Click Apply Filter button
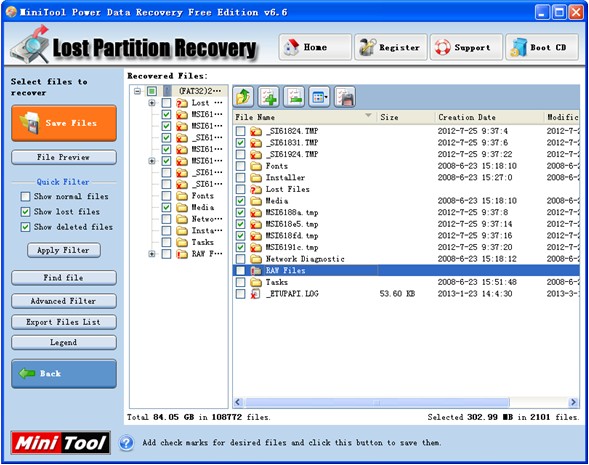This screenshot has width=589, height=465. pos(64,251)
